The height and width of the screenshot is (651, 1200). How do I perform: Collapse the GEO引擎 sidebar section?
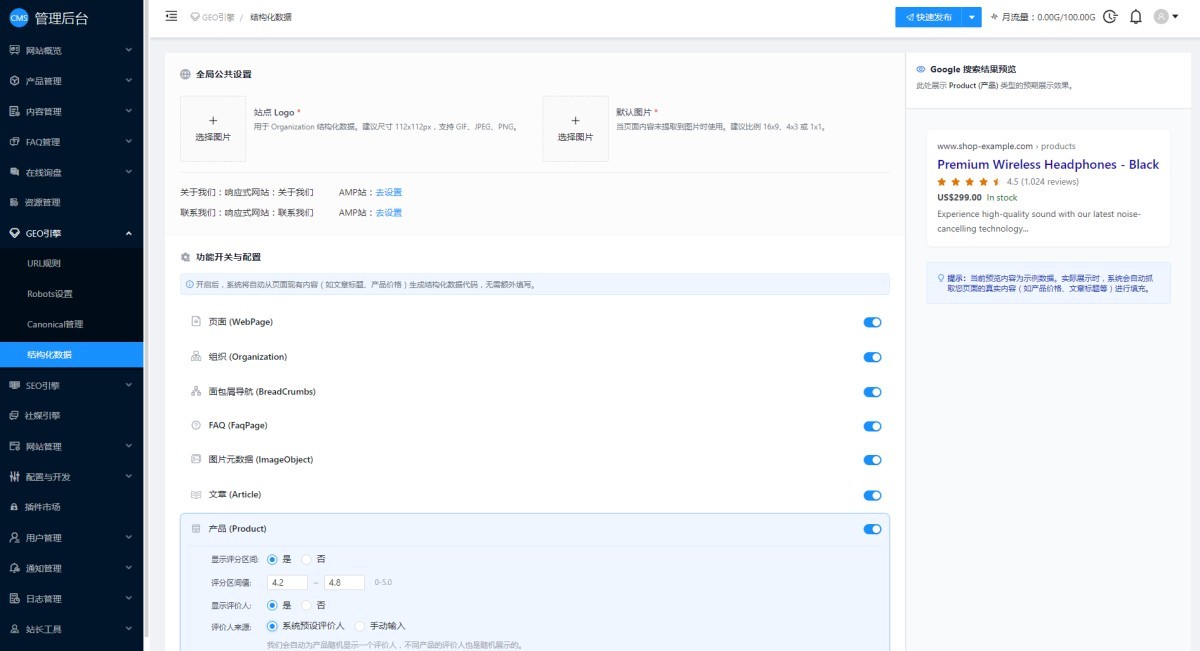71,233
